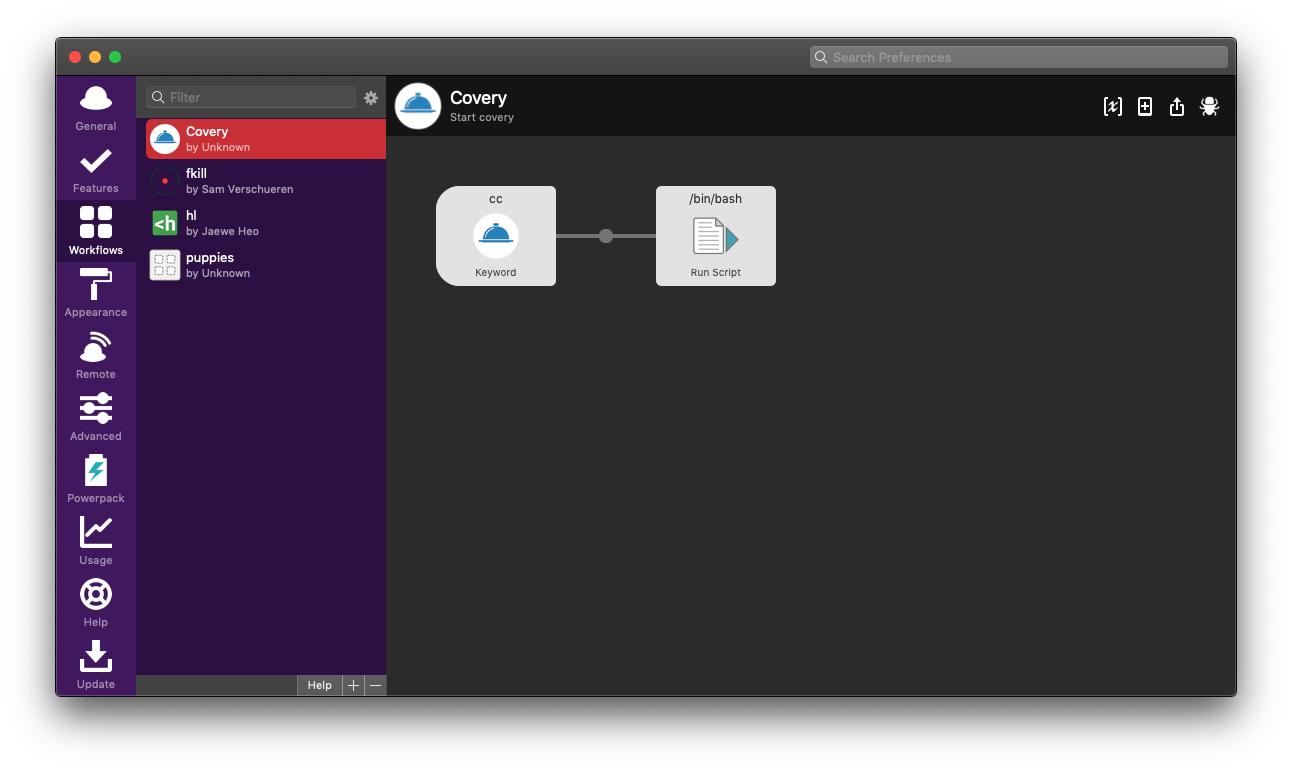Open the Advanced preferences tab

pyautogui.click(x=96, y=417)
